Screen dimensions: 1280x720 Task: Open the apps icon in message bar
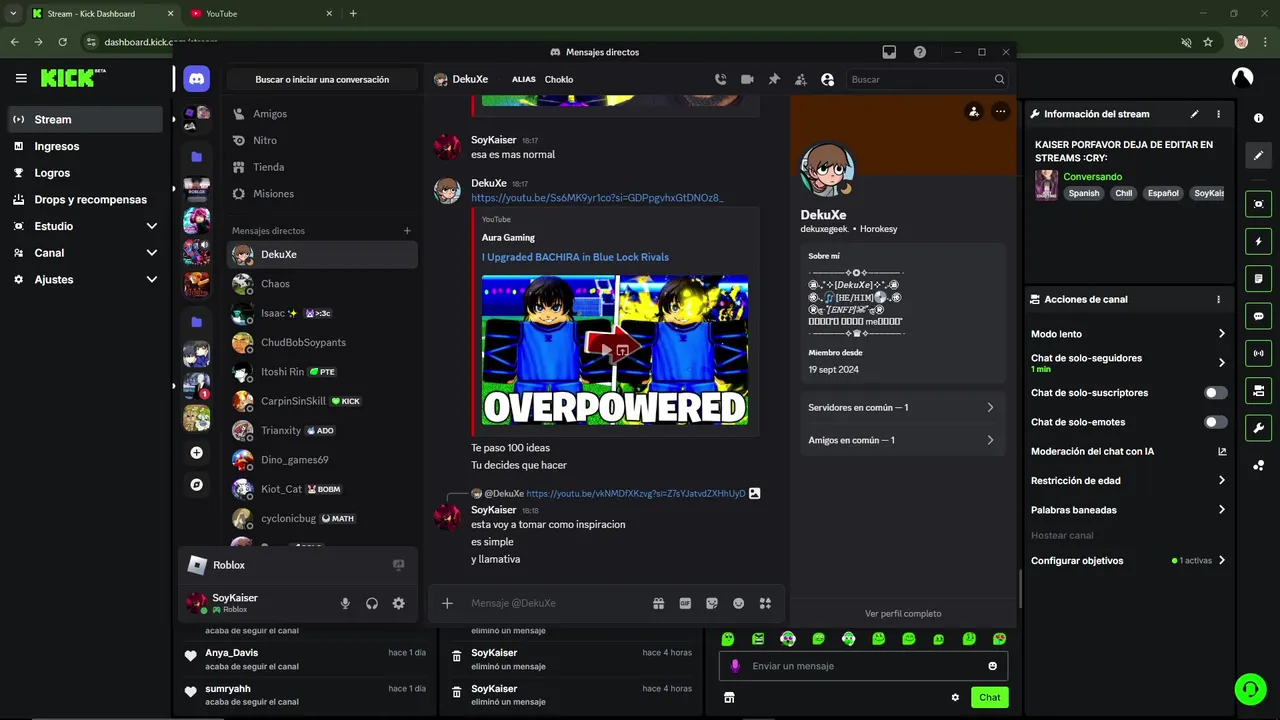click(x=765, y=603)
